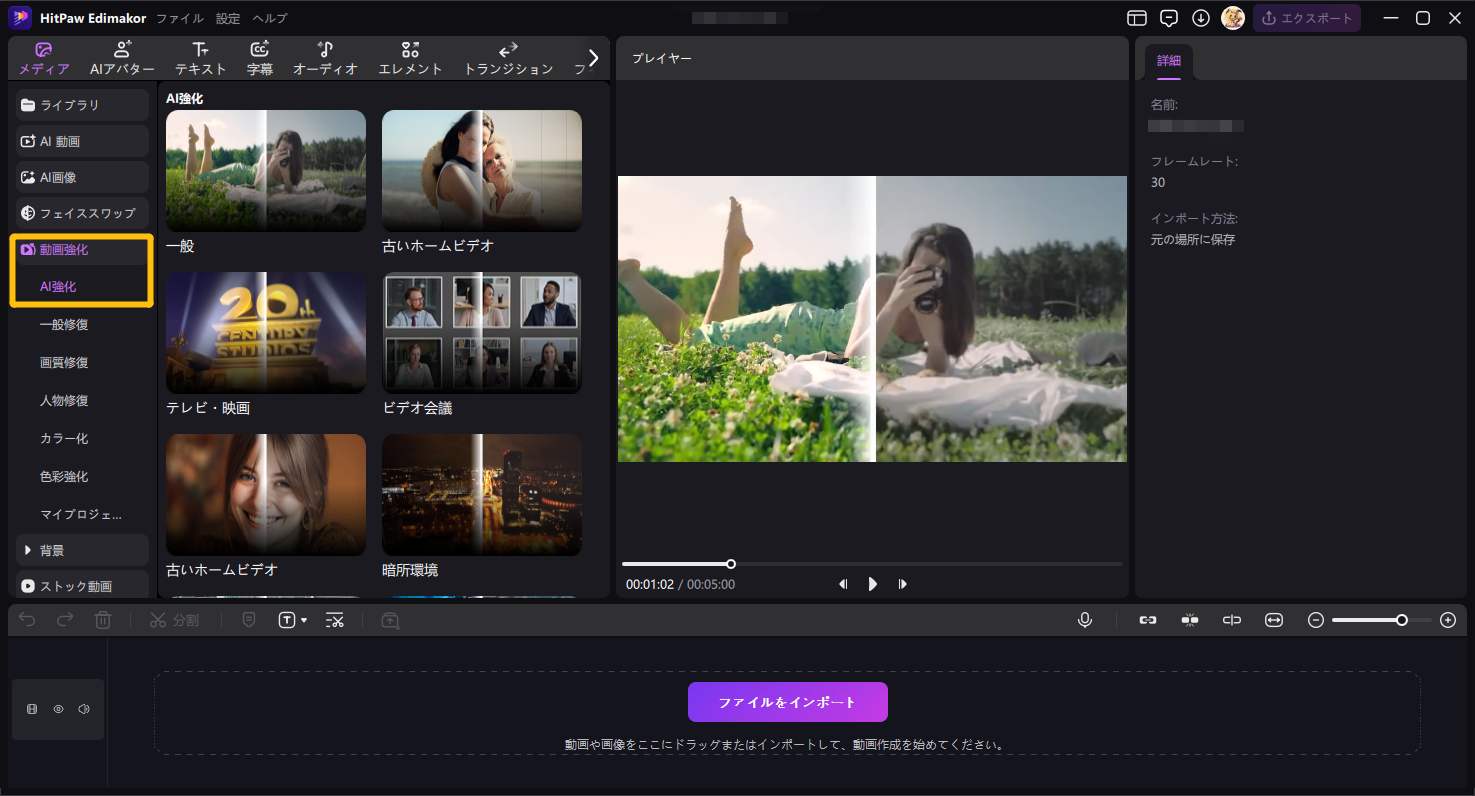
Task: Switch to the オーディオ tab
Action: pos(325,58)
